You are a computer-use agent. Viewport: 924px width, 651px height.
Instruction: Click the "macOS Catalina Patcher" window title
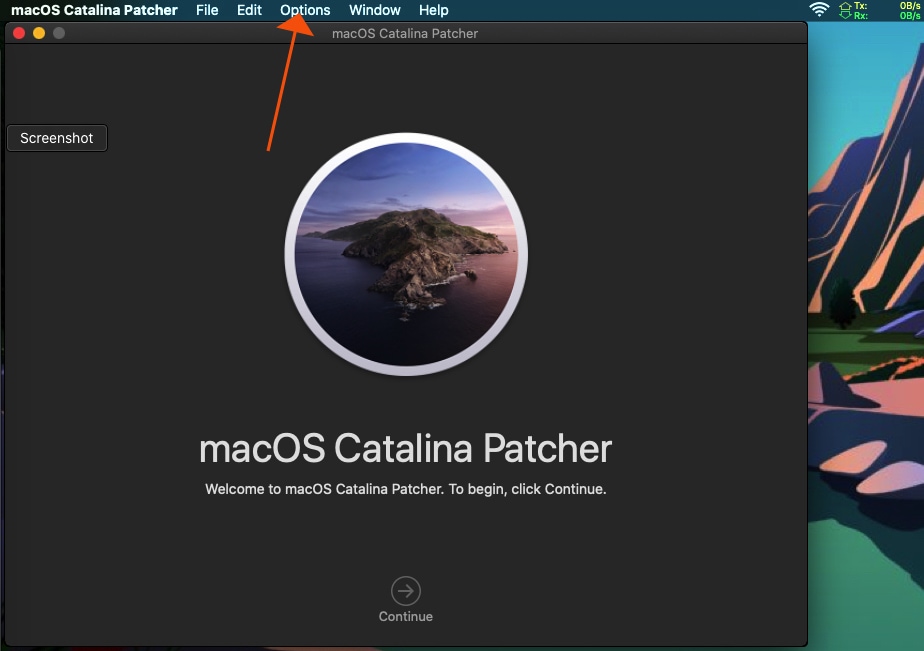[x=405, y=34]
